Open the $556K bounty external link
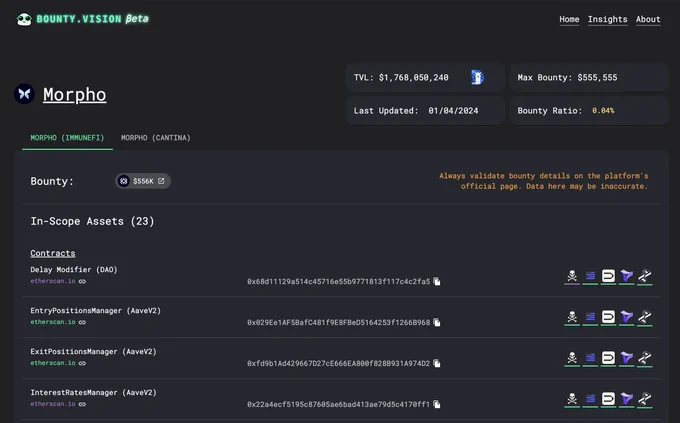The width and height of the screenshot is (680, 423). click(x=143, y=181)
